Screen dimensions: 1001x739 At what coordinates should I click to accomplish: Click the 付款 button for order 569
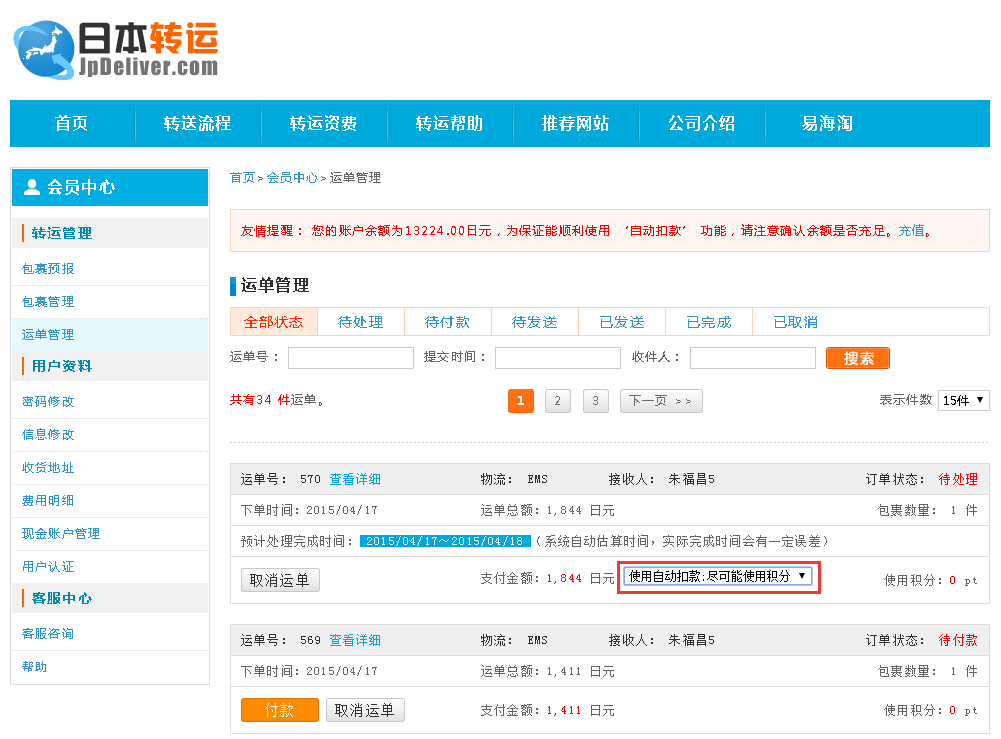click(279, 710)
